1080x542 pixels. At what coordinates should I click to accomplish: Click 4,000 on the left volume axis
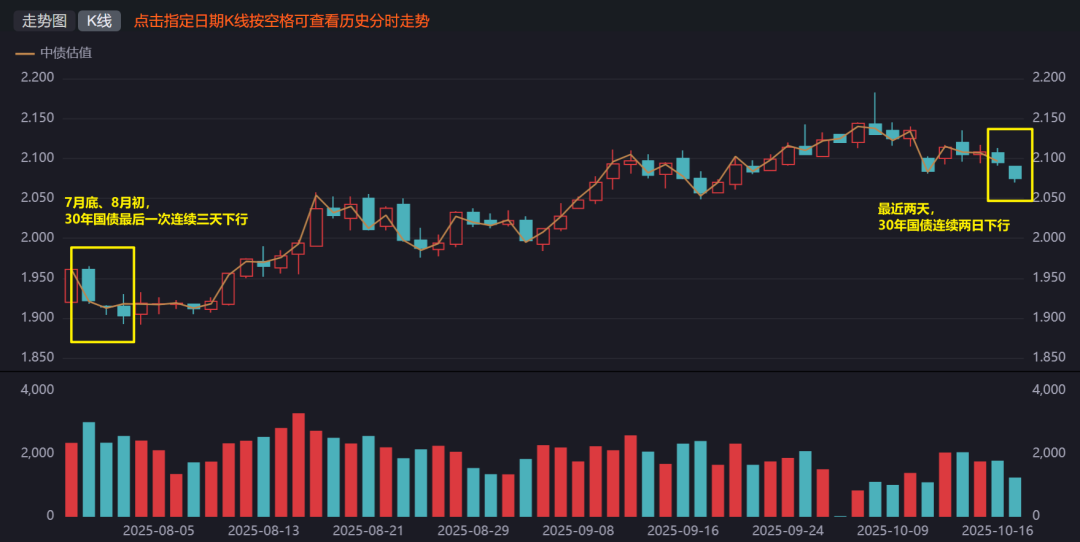37,390
